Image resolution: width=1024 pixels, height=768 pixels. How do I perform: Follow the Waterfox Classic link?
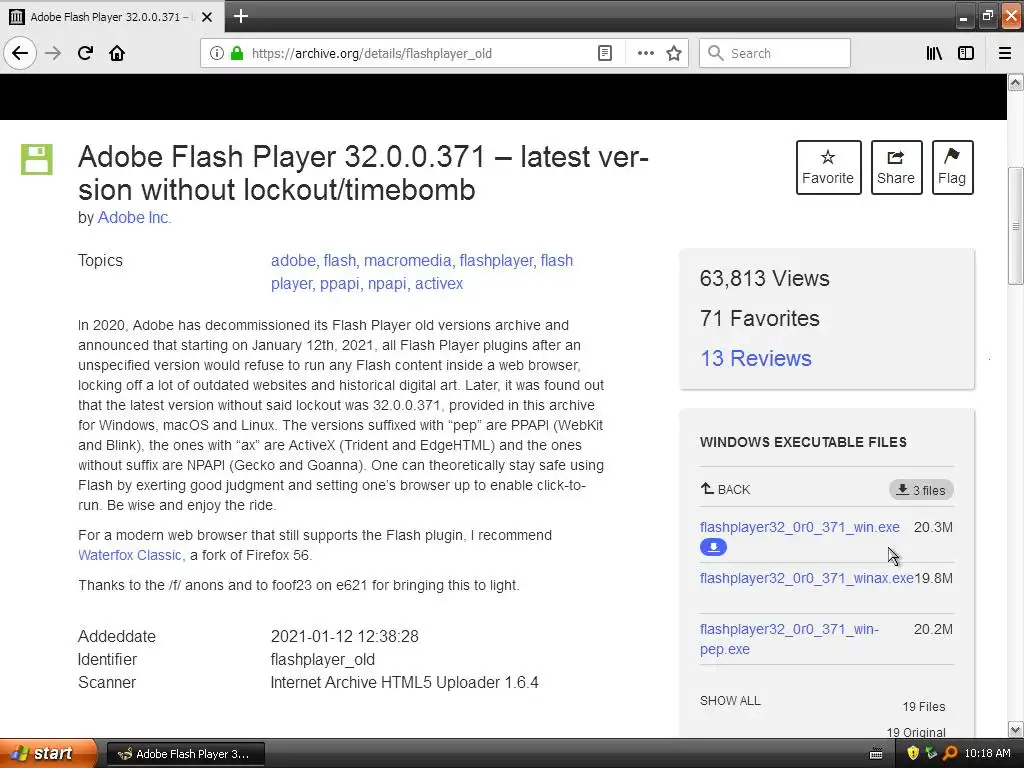click(130, 555)
